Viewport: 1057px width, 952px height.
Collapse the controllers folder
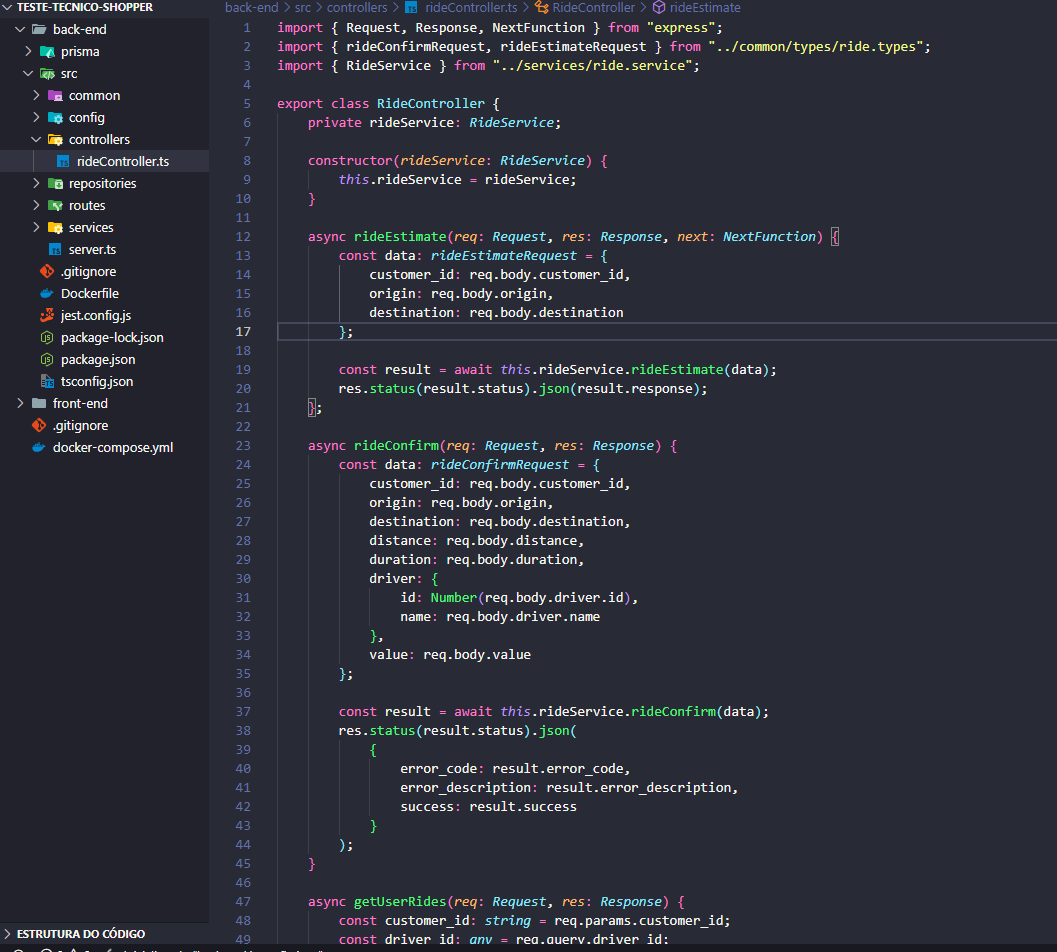[37, 140]
